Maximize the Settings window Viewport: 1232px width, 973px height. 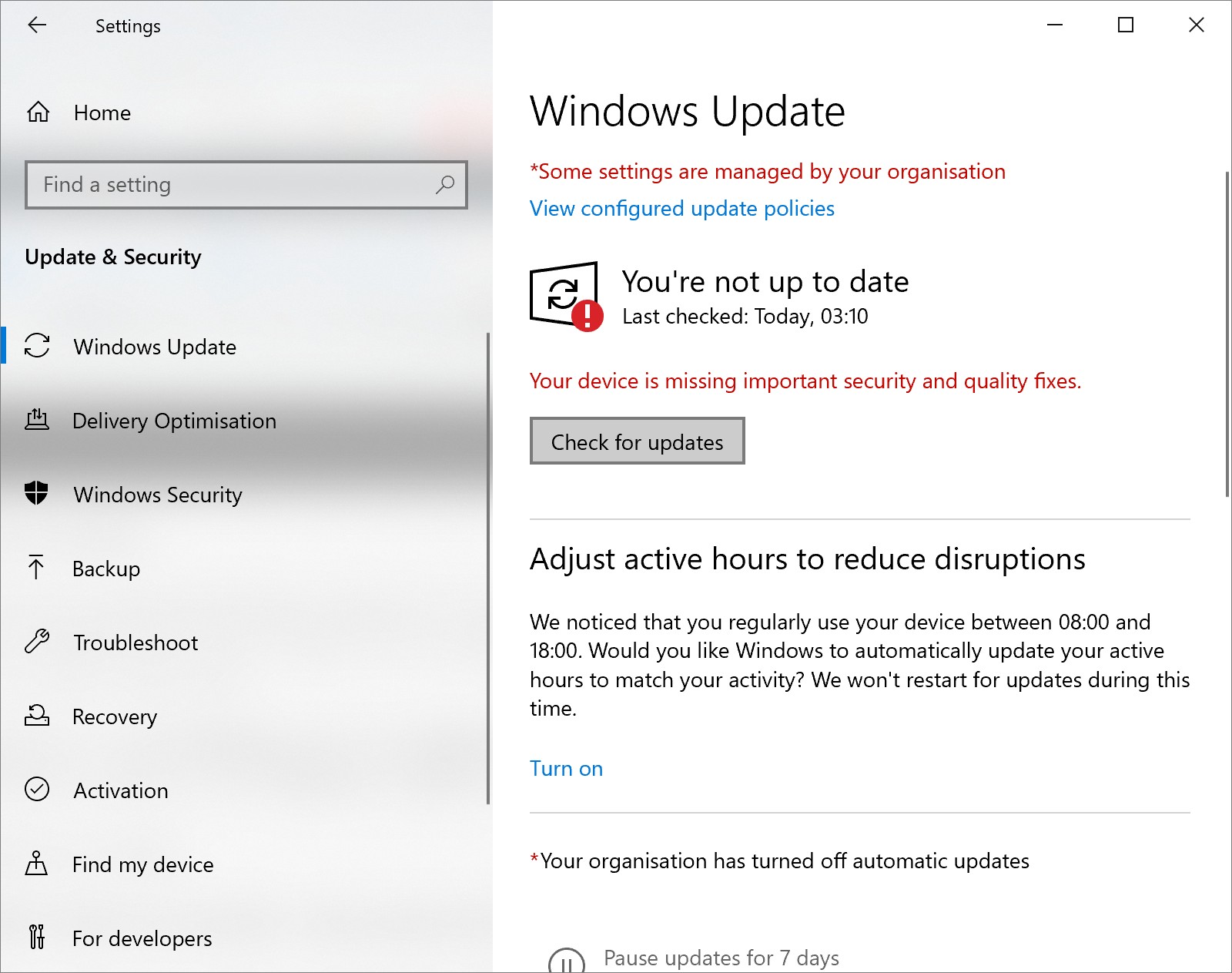click(1126, 25)
